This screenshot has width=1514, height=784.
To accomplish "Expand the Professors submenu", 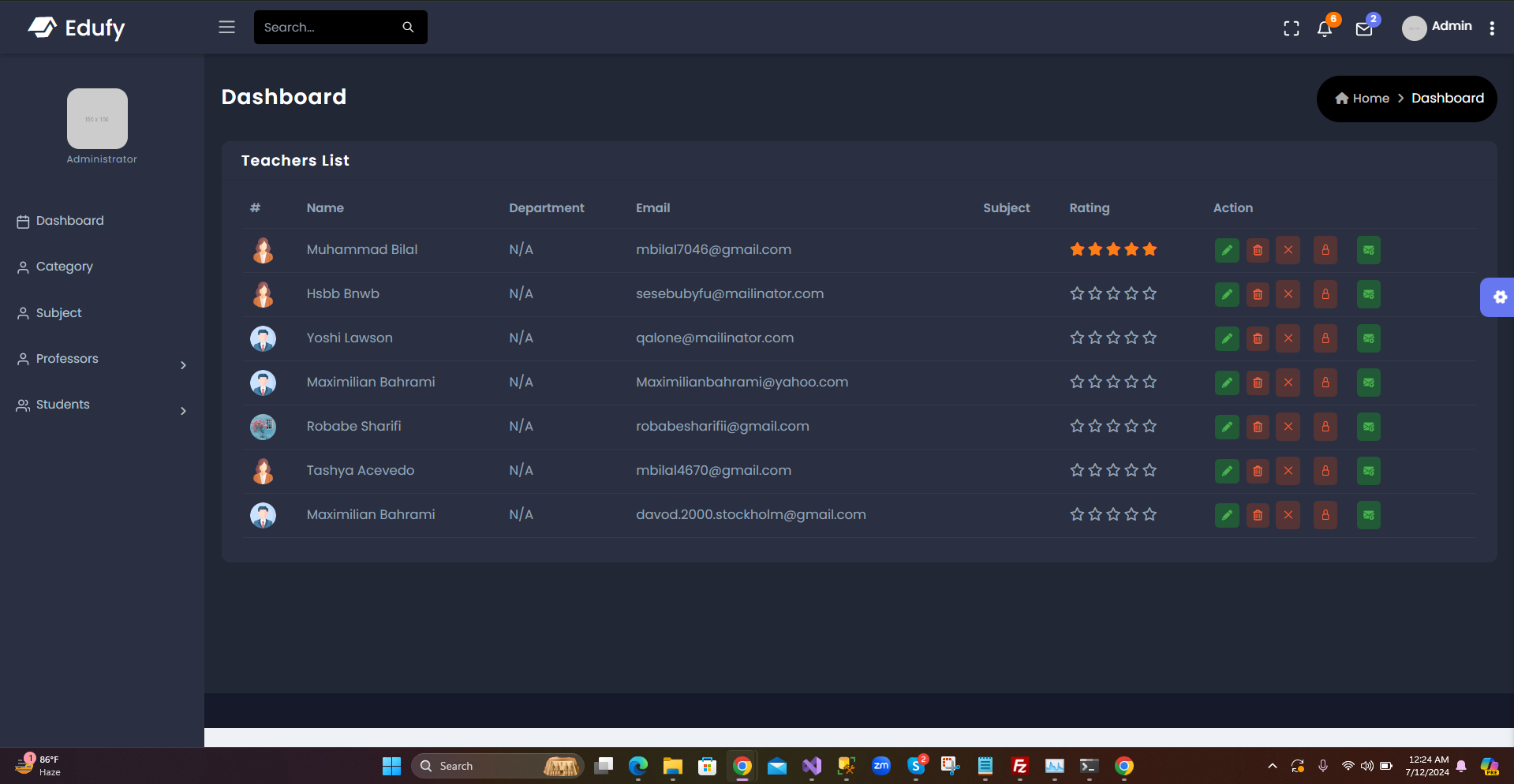I will pyautogui.click(x=183, y=365).
